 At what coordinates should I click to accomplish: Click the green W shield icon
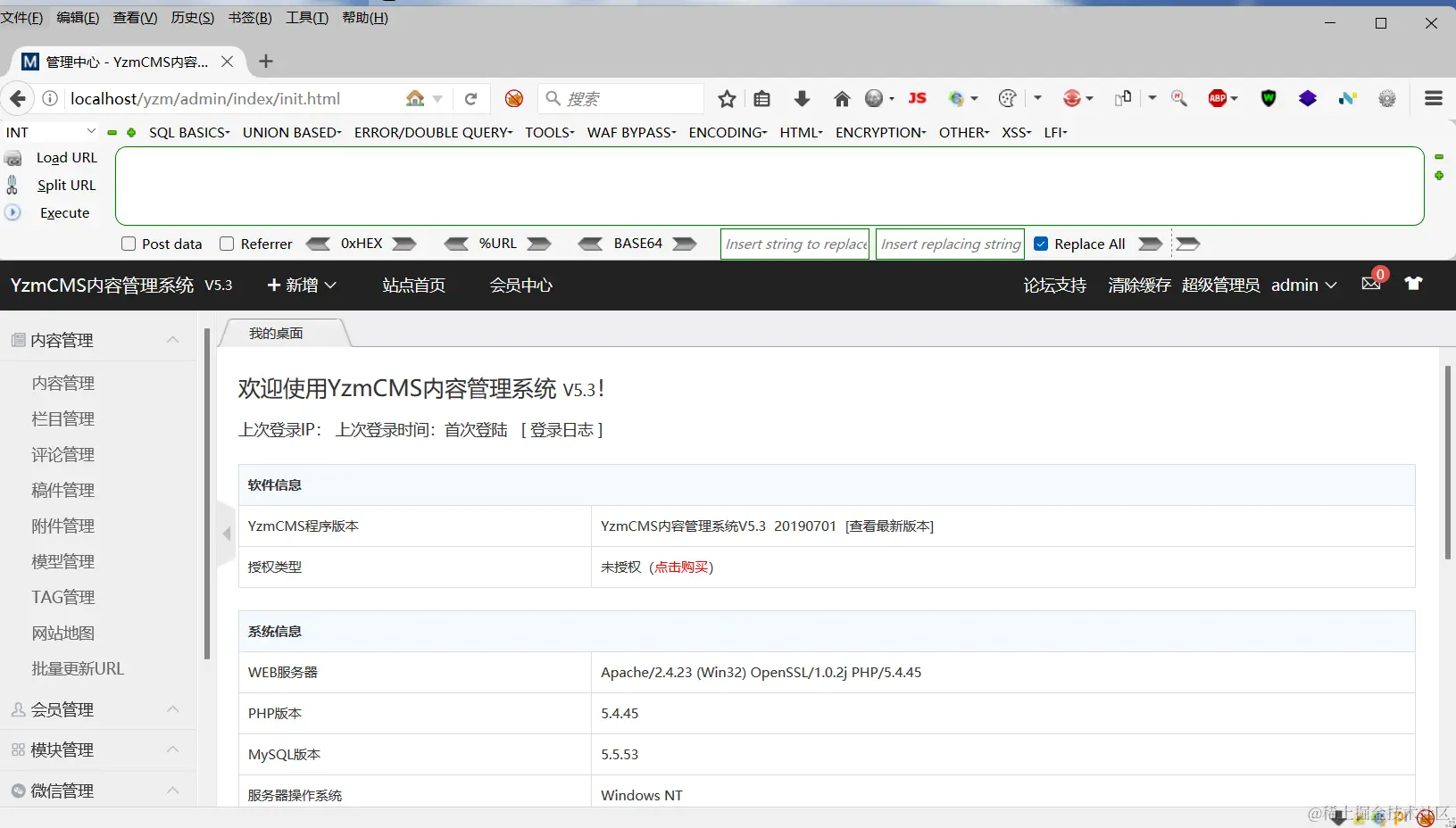(x=1269, y=98)
